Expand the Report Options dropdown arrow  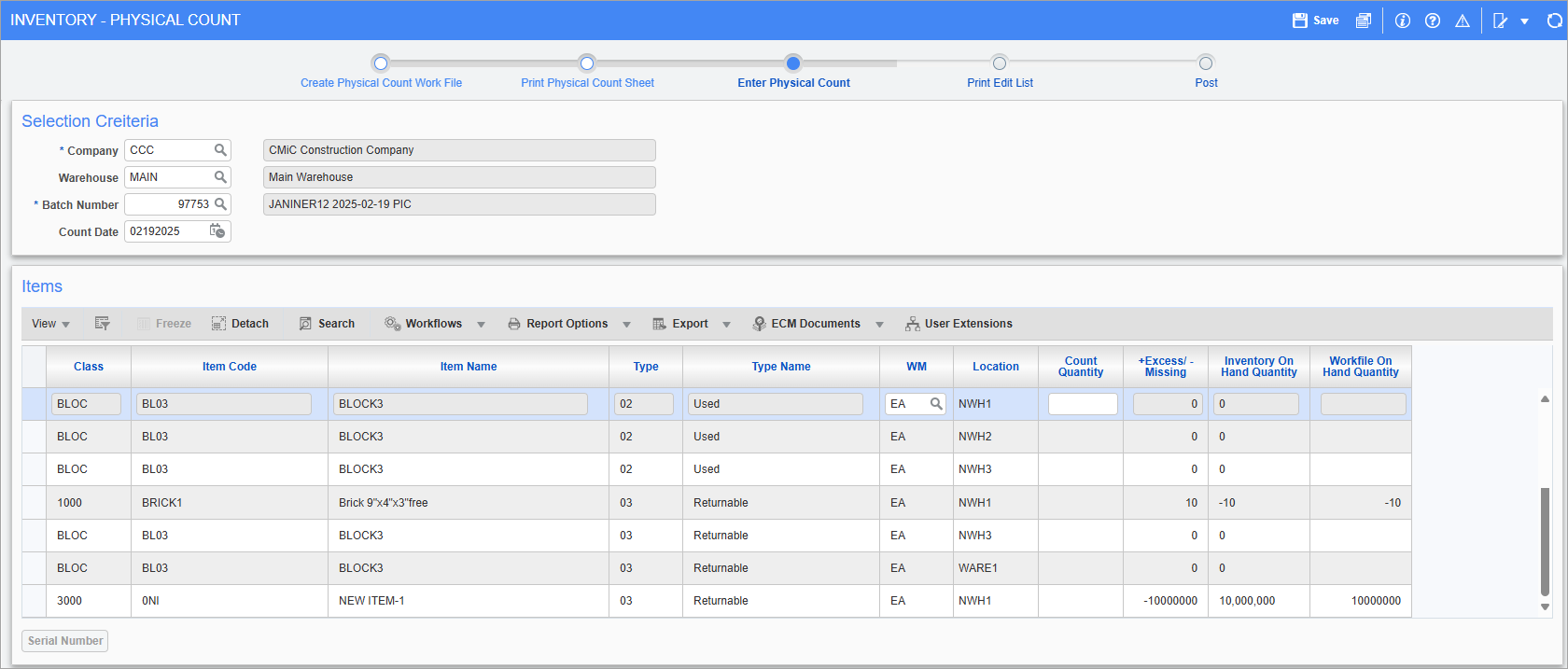[x=626, y=325]
